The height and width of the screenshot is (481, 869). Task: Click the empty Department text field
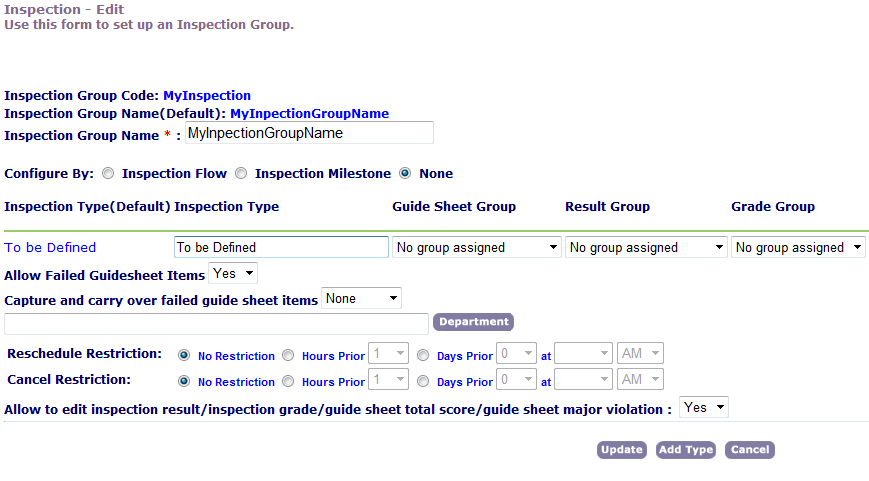[217, 323]
